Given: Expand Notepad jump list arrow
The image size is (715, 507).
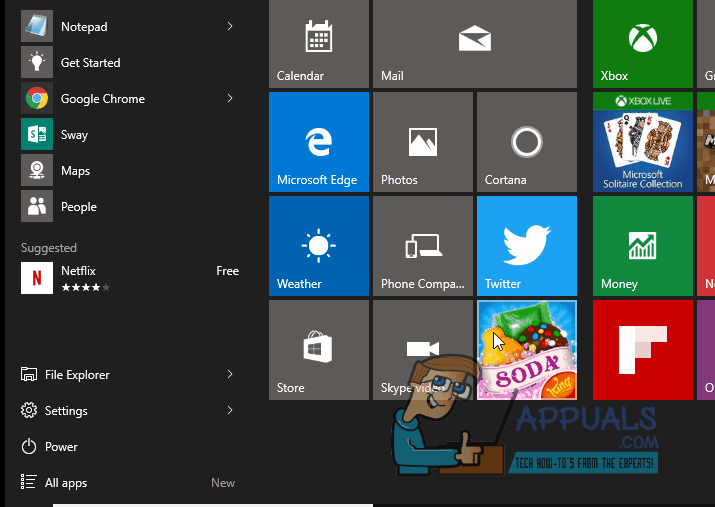Looking at the screenshot, I should pos(230,26).
